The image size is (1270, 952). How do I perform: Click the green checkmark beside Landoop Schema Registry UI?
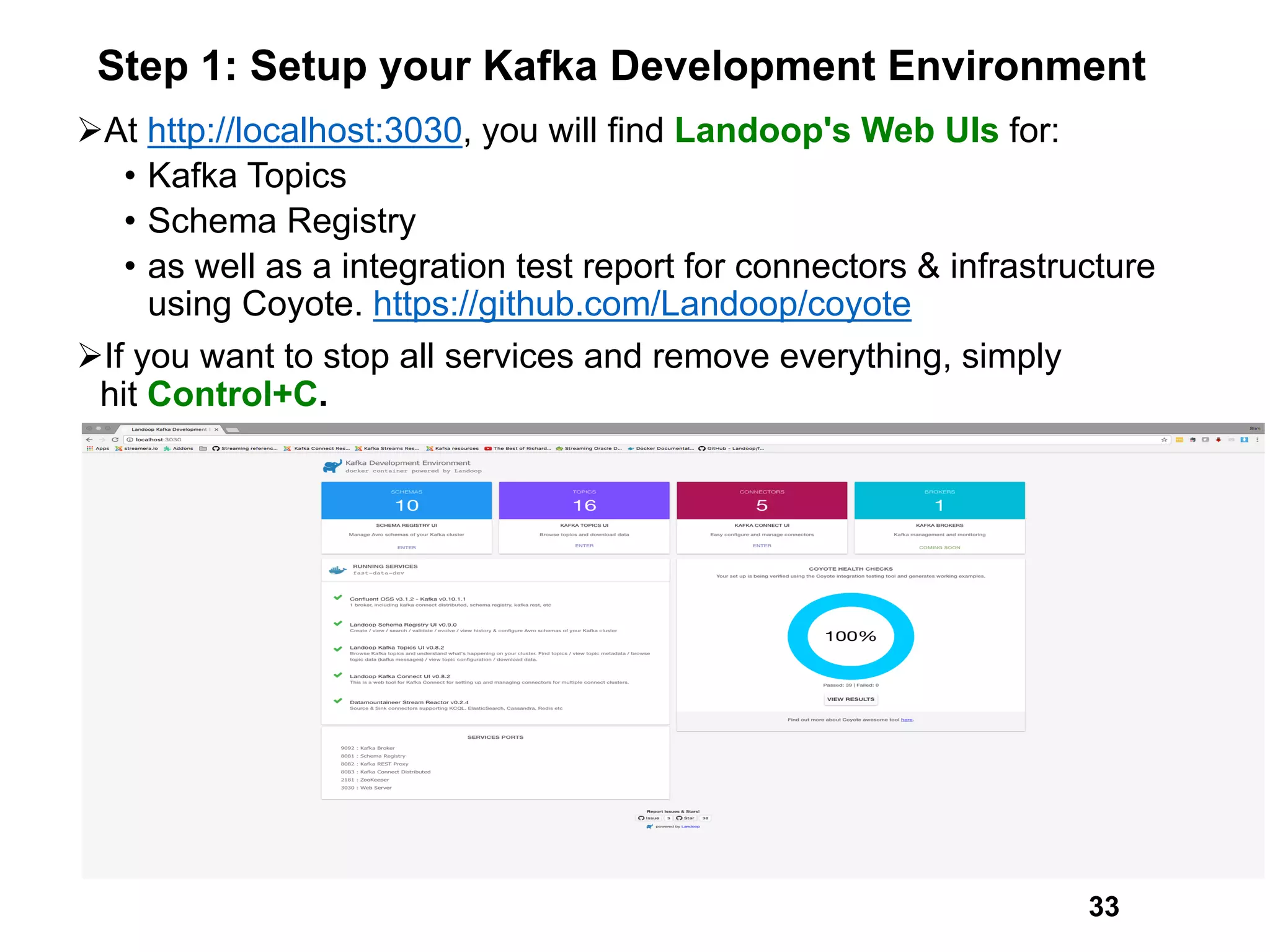coord(338,624)
